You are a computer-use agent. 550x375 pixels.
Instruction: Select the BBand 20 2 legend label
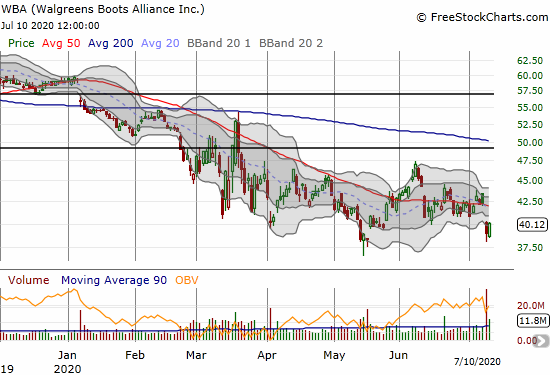[291, 43]
